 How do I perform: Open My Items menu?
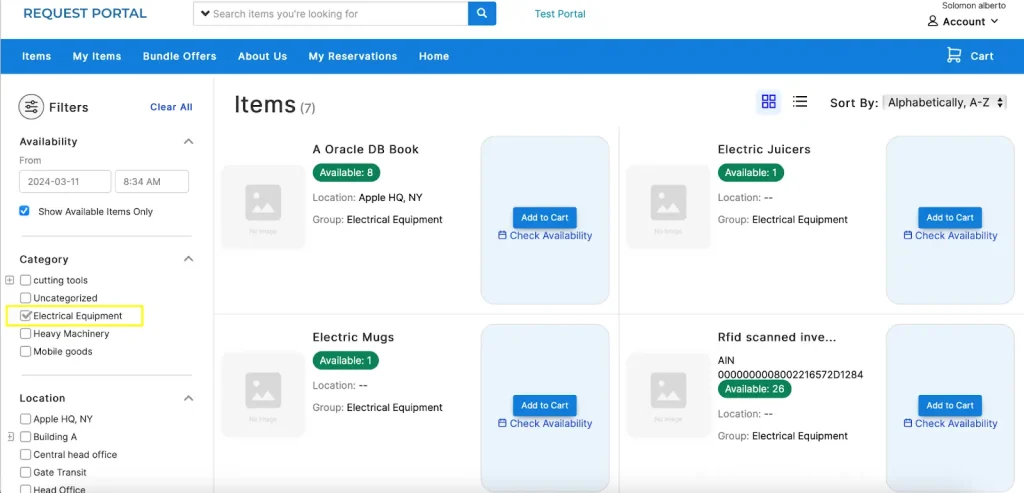click(97, 56)
